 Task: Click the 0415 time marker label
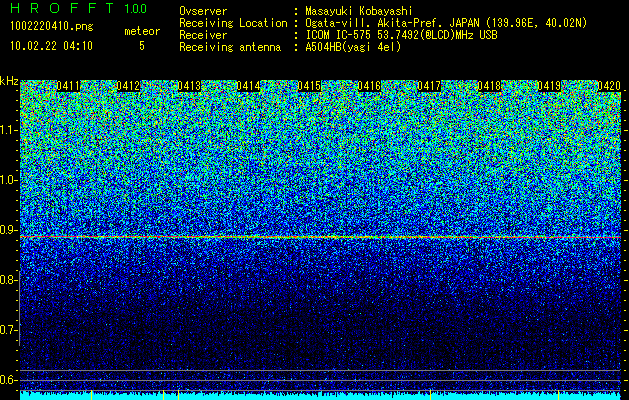click(309, 86)
